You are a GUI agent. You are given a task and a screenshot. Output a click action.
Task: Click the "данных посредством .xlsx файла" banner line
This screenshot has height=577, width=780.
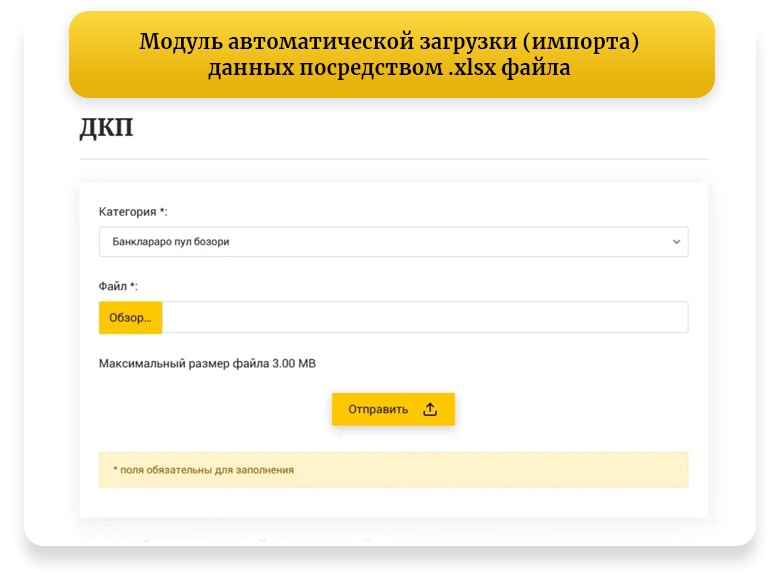tap(390, 68)
